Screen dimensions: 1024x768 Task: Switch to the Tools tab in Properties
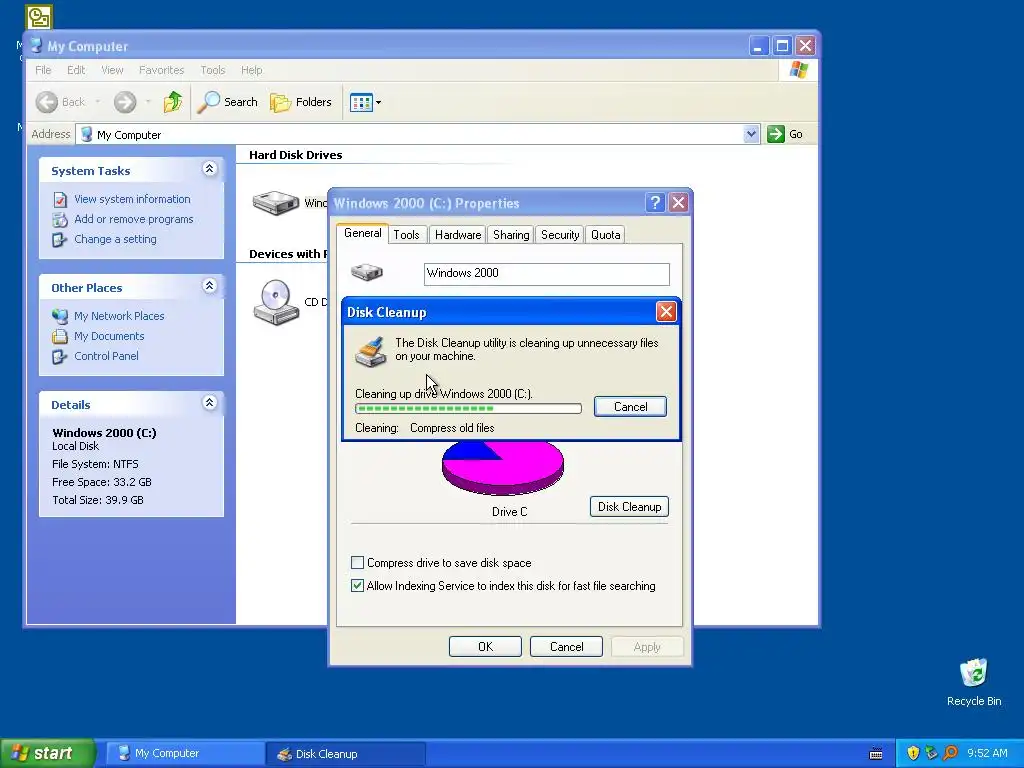pos(406,235)
